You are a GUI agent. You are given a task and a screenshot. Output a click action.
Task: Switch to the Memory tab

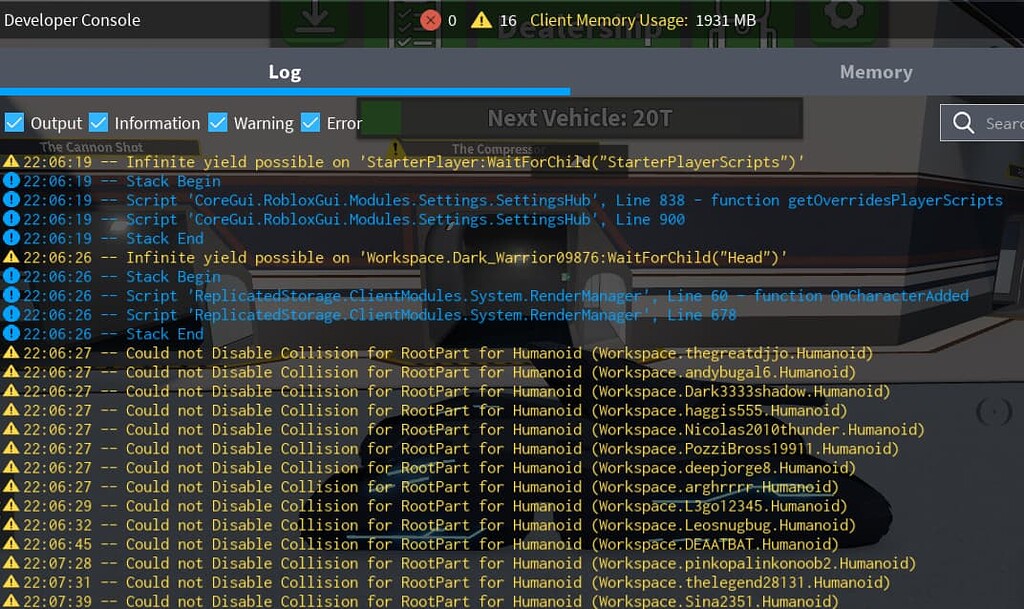[875, 71]
